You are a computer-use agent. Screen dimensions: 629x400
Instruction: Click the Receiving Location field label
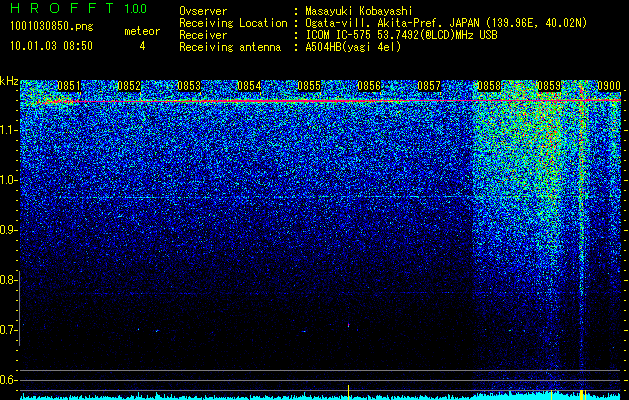pos(233,23)
